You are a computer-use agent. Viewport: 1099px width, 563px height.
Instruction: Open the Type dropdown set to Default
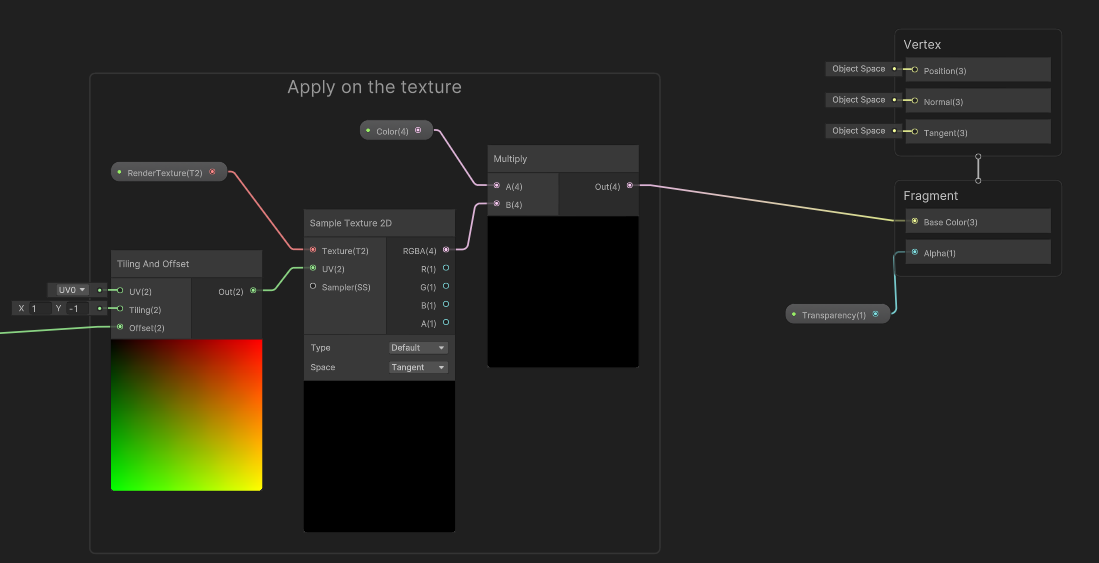(418, 348)
